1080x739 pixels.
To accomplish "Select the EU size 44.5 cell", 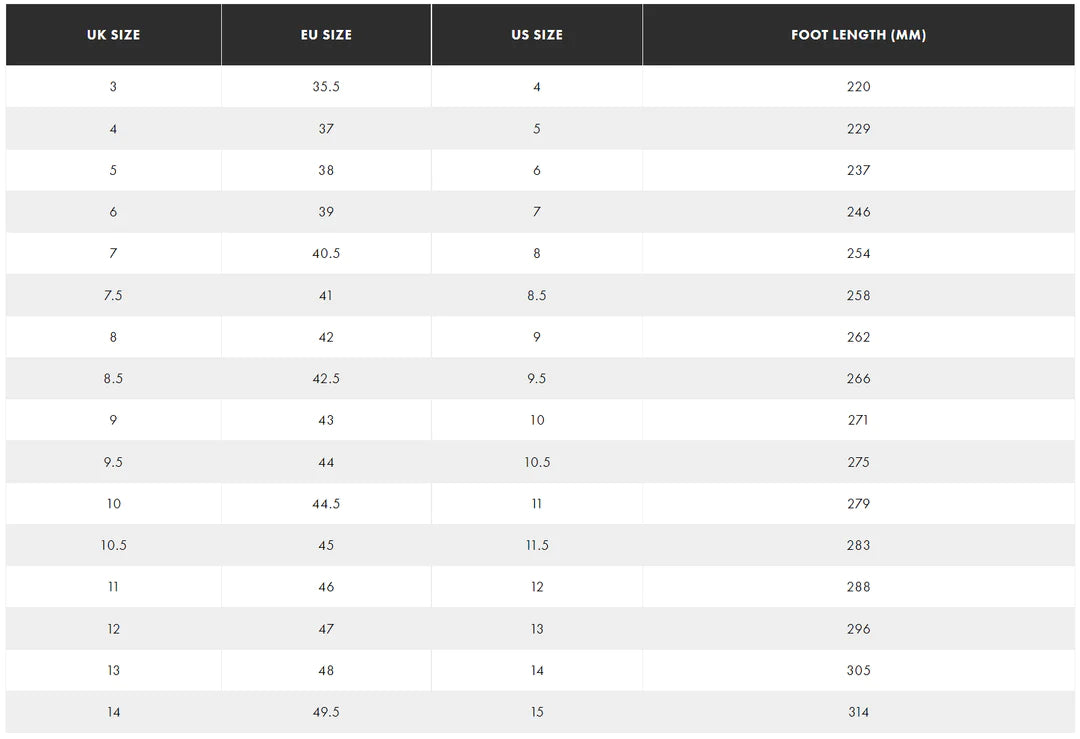I will 326,504.
